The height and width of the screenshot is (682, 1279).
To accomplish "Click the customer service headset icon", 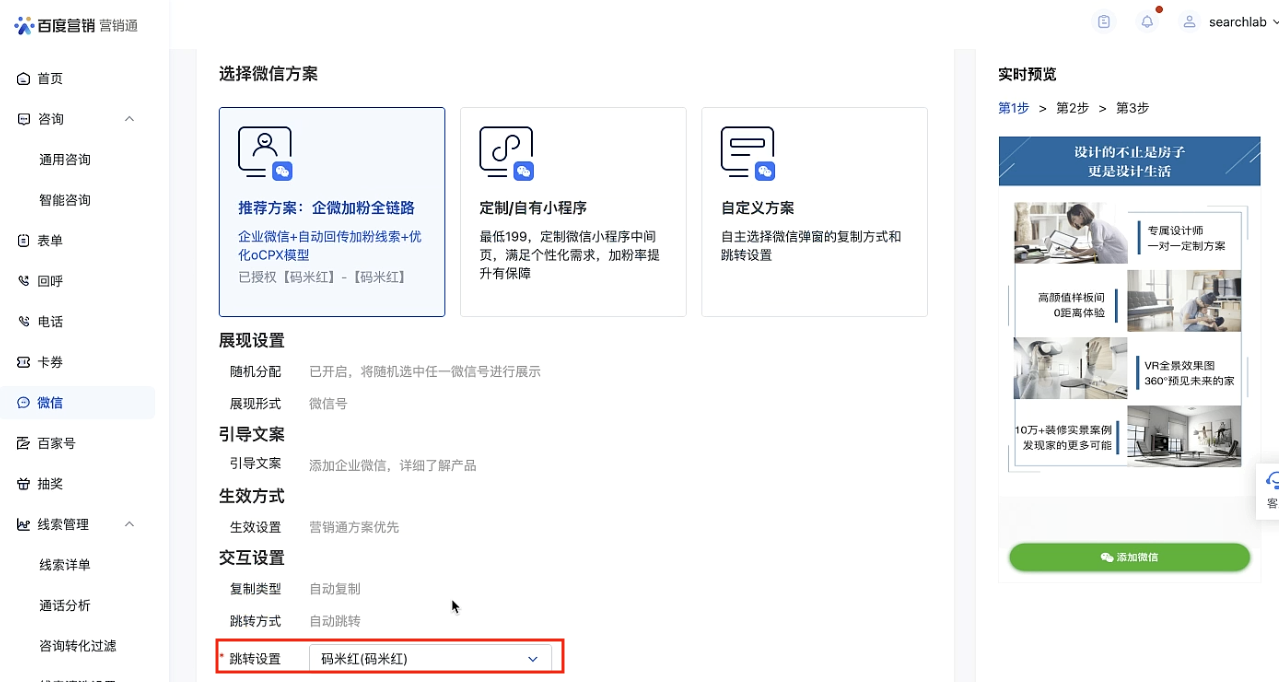I will point(1271,480).
